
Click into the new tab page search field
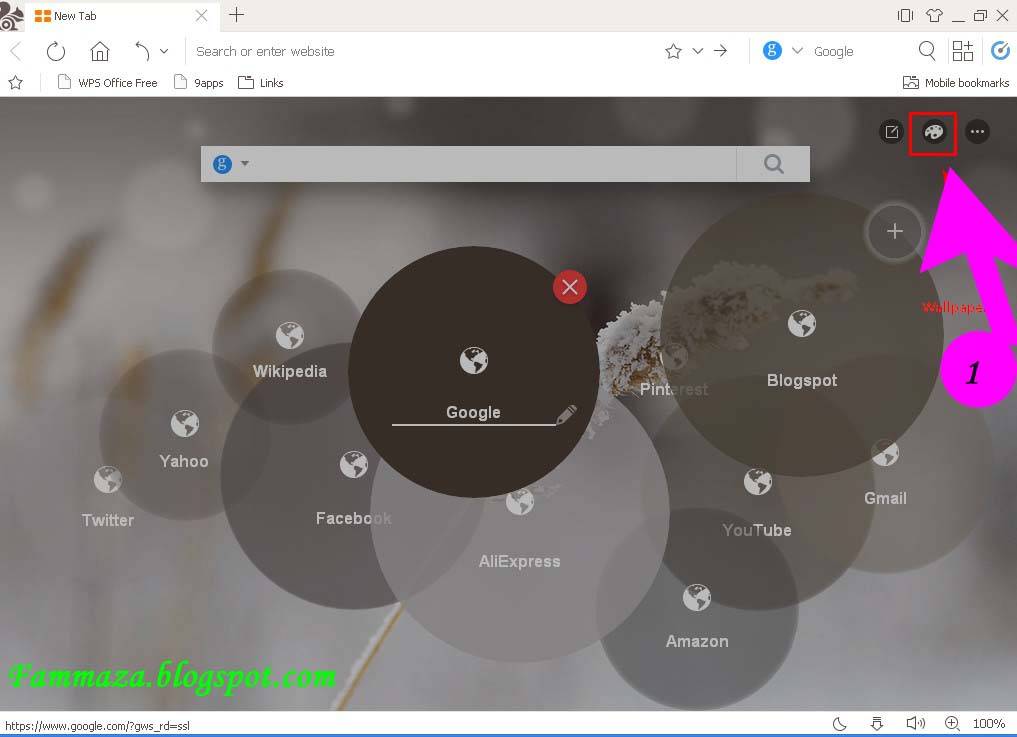tap(493, 163)
